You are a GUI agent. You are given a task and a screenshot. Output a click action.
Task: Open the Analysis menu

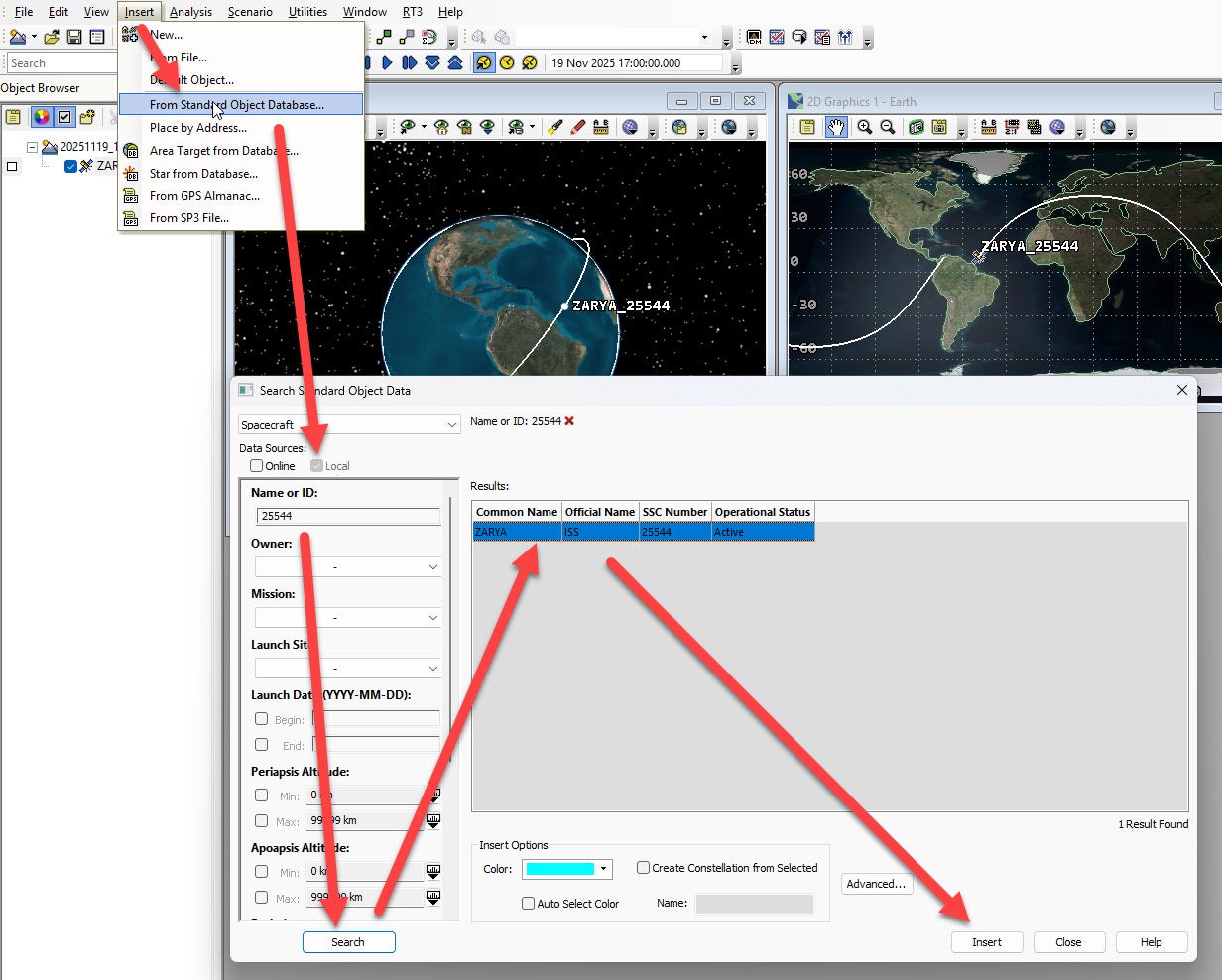coord(190,12)
